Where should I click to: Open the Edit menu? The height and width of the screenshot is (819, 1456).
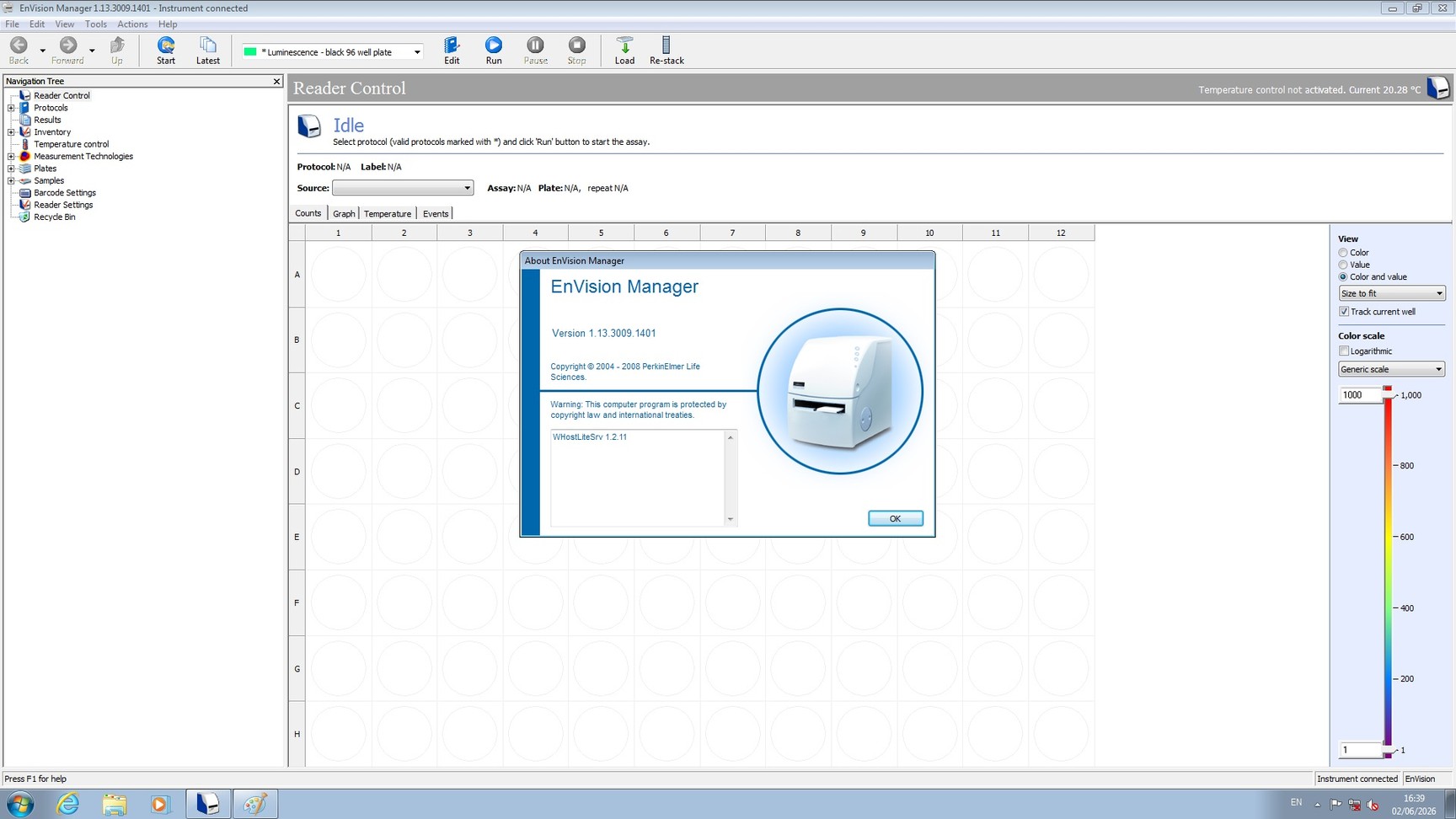pyautogui.click(x=37, y=24)
